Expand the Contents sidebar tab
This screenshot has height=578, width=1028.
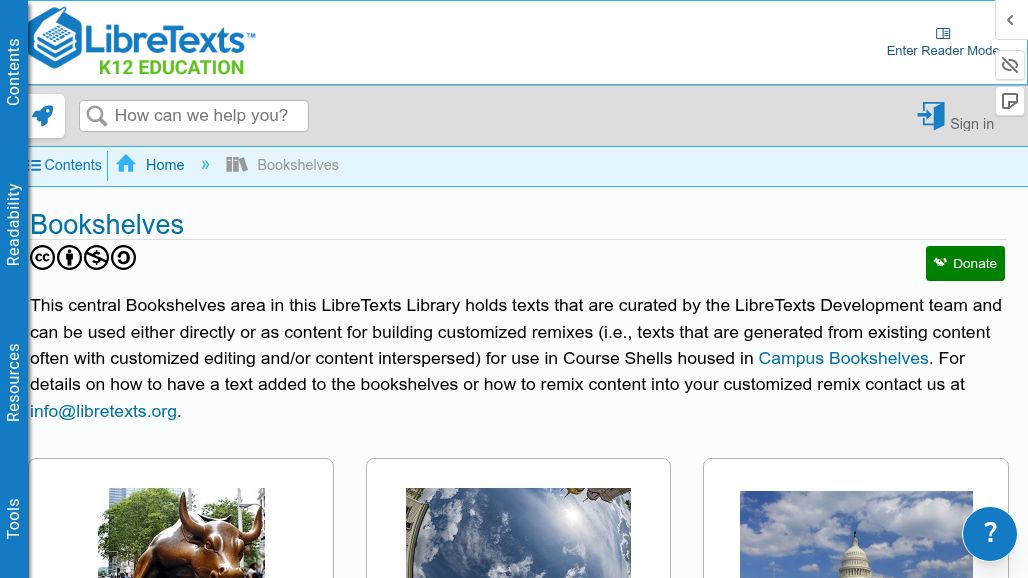[x=13, y=71]
